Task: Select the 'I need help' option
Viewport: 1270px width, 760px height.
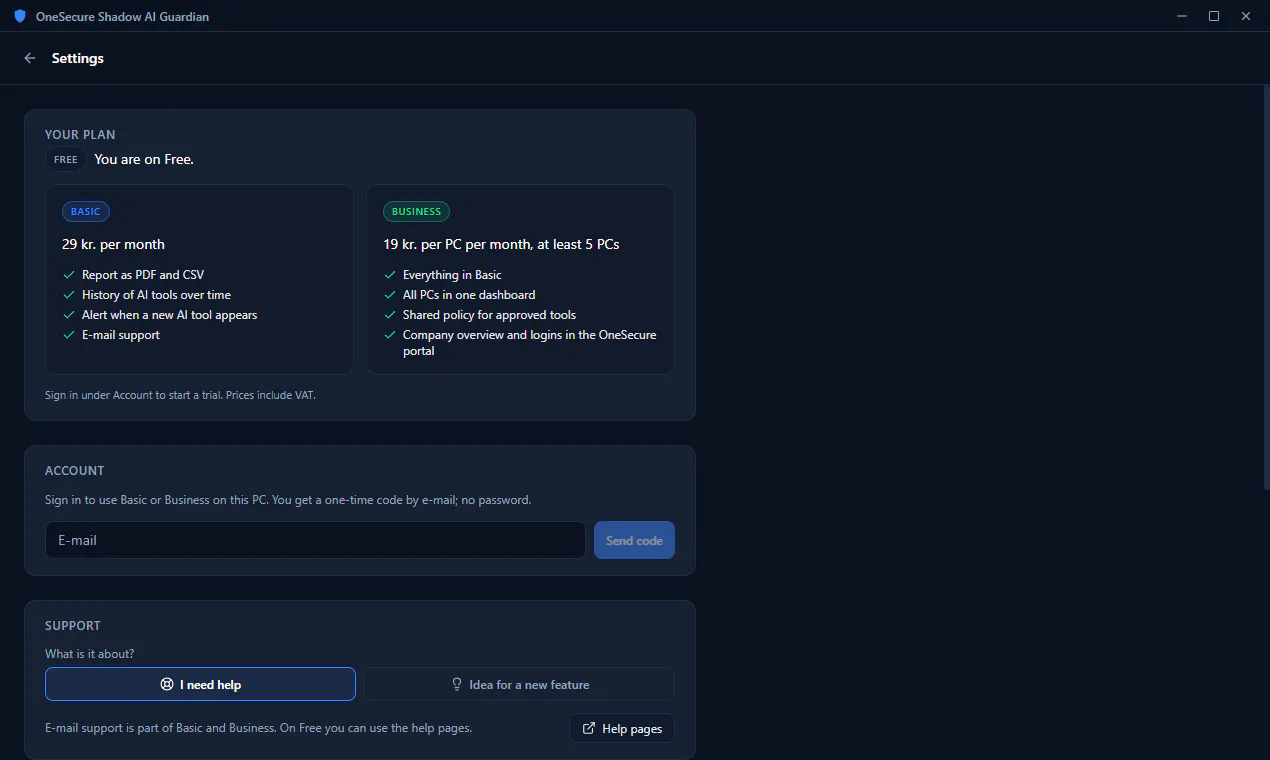Action: point(200,684)
